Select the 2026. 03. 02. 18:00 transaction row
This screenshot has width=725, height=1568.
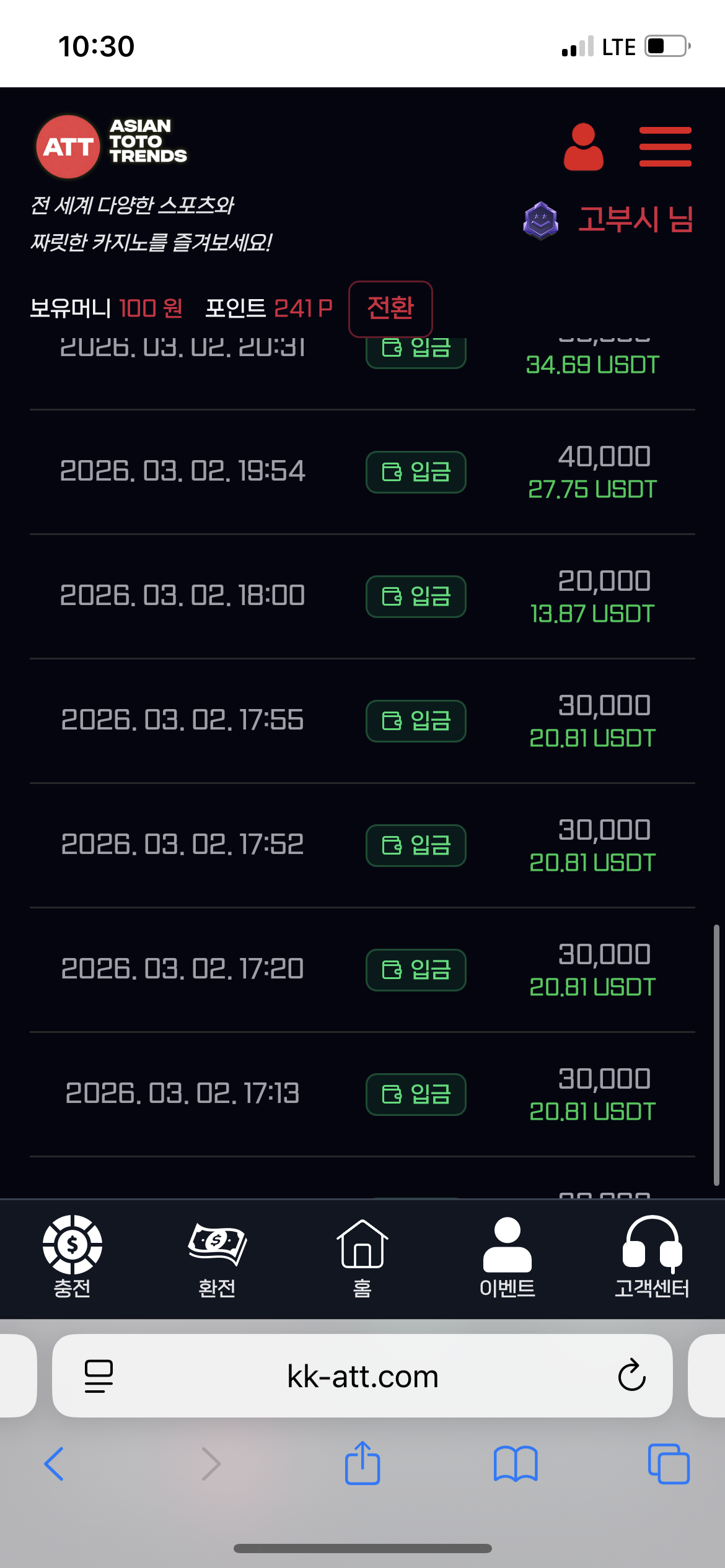182,596
